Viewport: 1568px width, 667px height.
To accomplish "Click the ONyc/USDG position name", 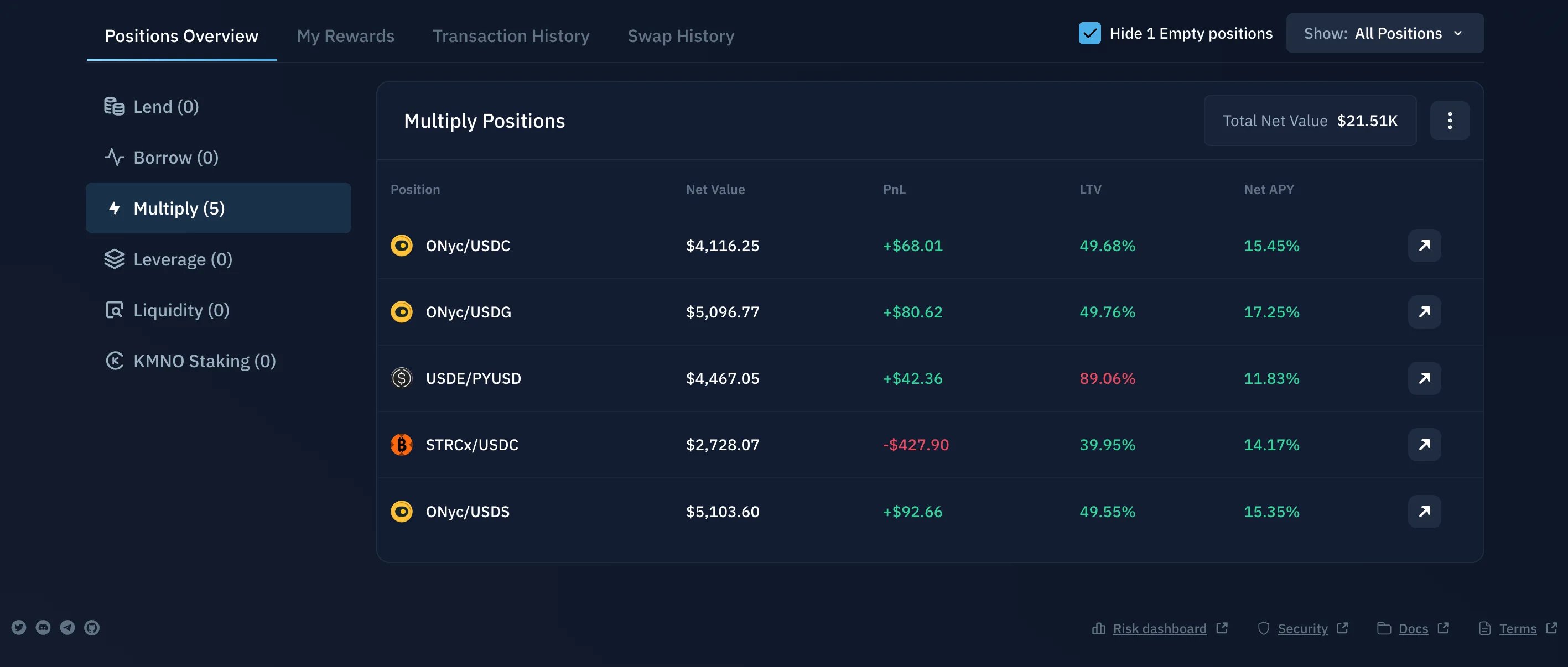I will click(x=468, y=311).
